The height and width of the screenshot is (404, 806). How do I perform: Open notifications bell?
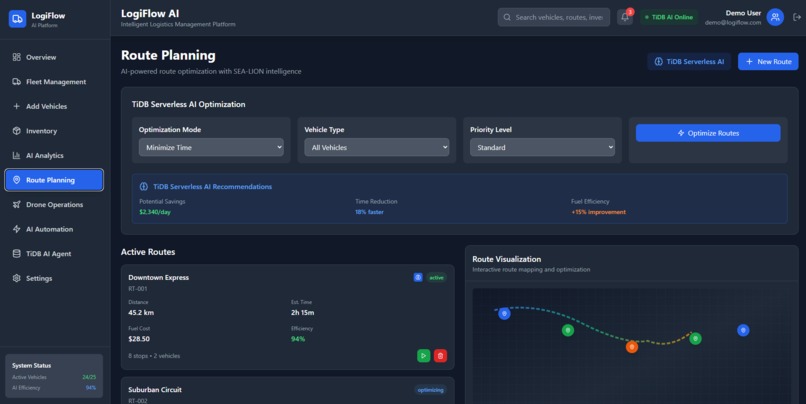pyautogui.click(x=625, y=17)
